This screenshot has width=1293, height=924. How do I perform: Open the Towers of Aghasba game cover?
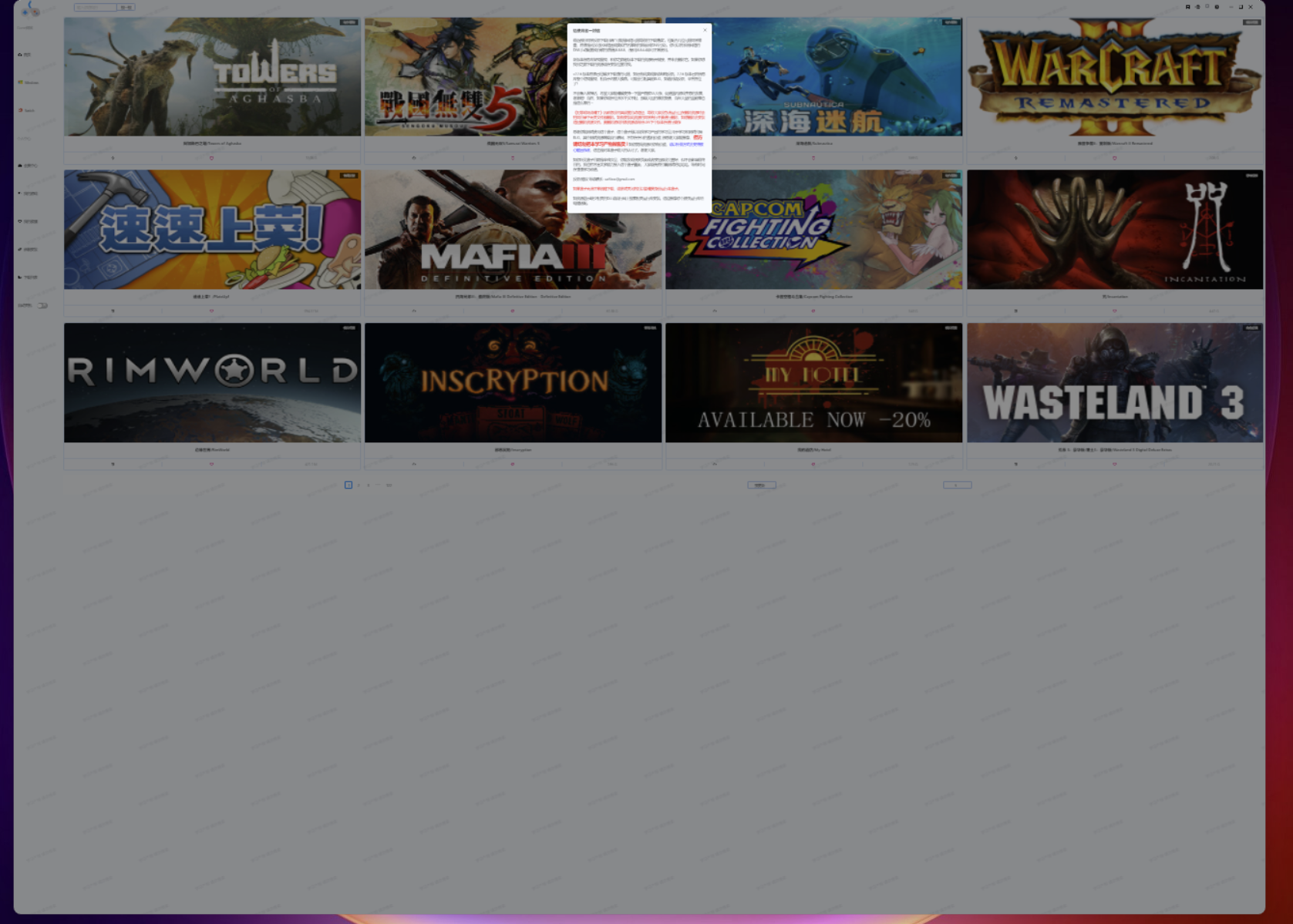(212, 76)
